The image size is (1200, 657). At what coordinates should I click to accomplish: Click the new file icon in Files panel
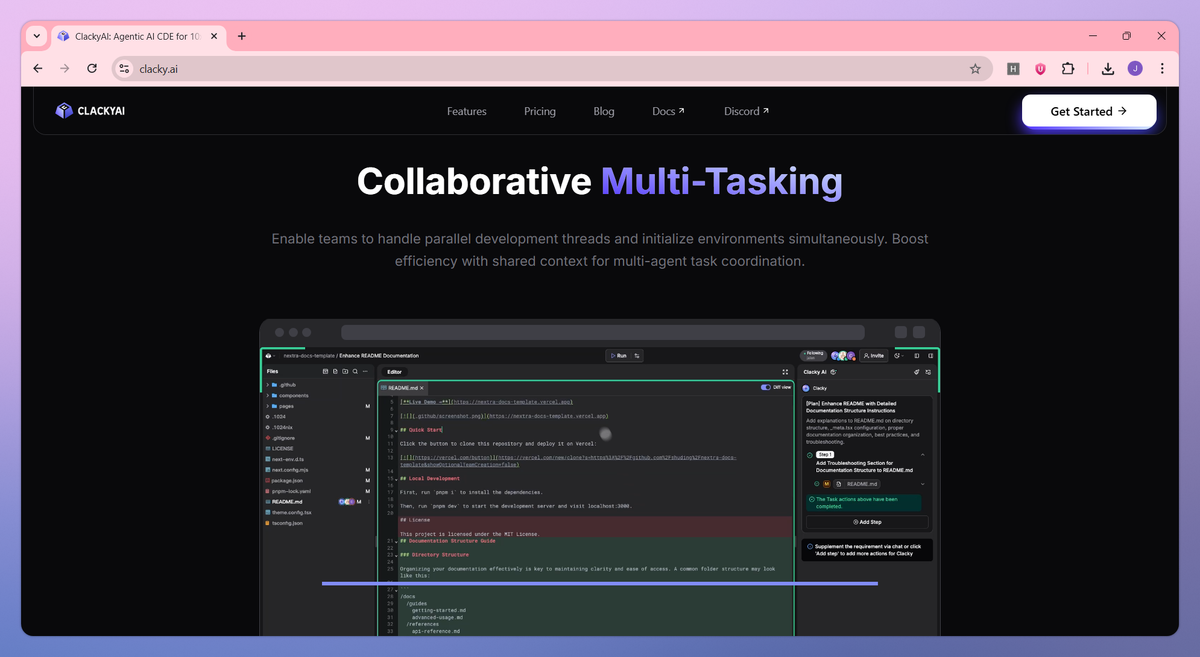(x=335, y=371)
